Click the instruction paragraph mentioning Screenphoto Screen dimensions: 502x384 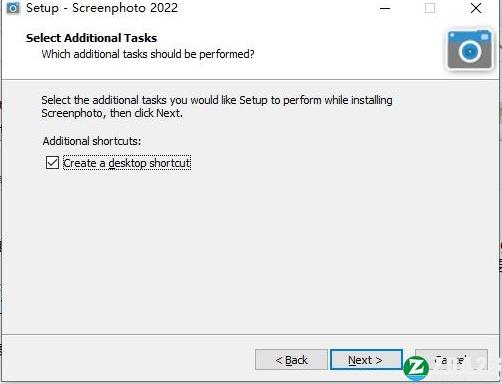(217, 107)
